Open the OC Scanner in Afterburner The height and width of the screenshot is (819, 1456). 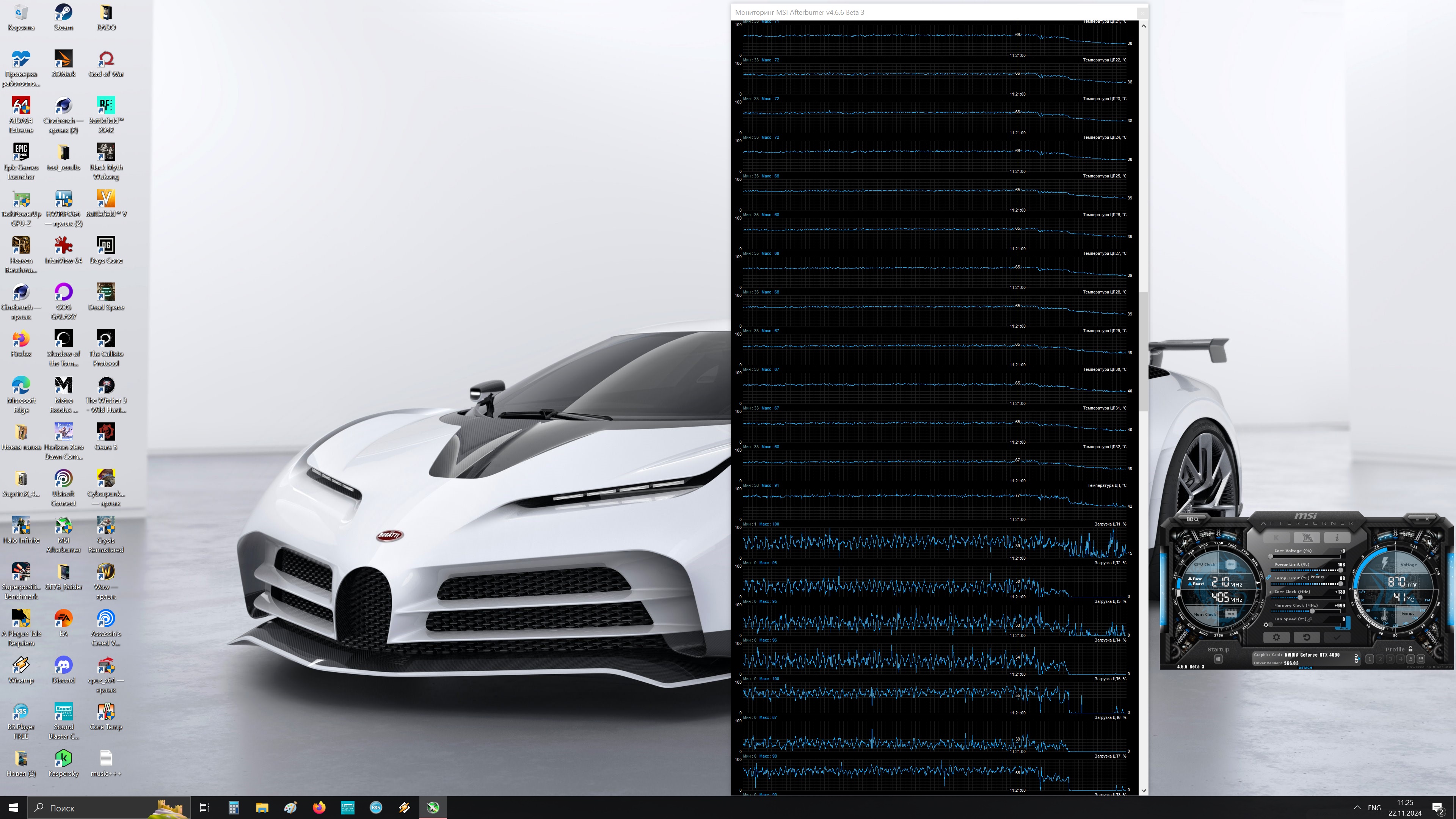(x=1192, y=519)
